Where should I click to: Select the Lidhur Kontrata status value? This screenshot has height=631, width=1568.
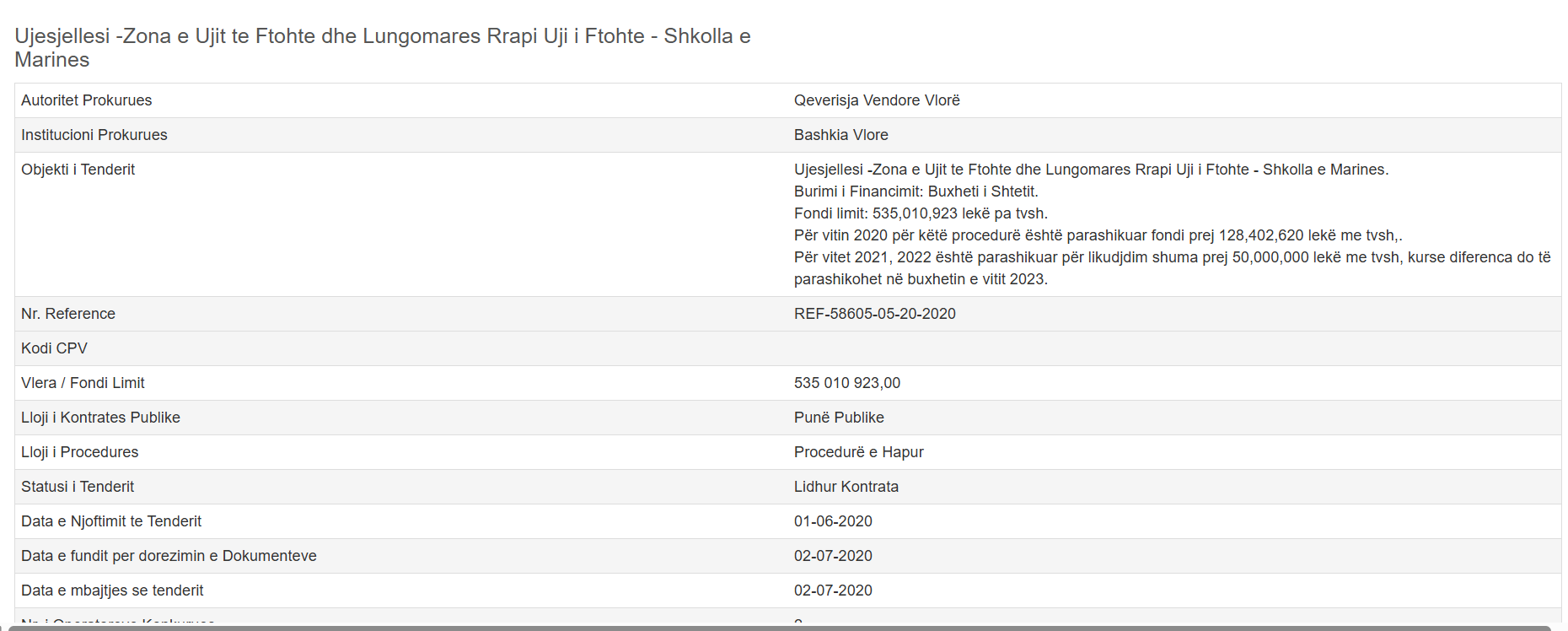[x=846, y=487]
